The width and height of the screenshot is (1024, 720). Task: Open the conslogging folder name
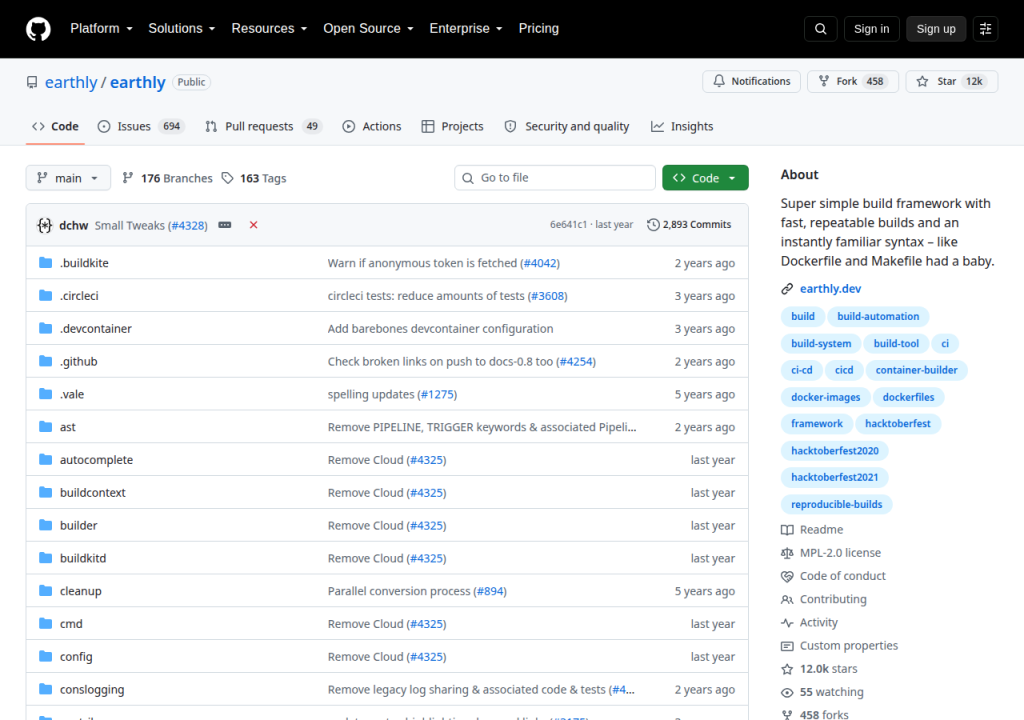(92, 689)
